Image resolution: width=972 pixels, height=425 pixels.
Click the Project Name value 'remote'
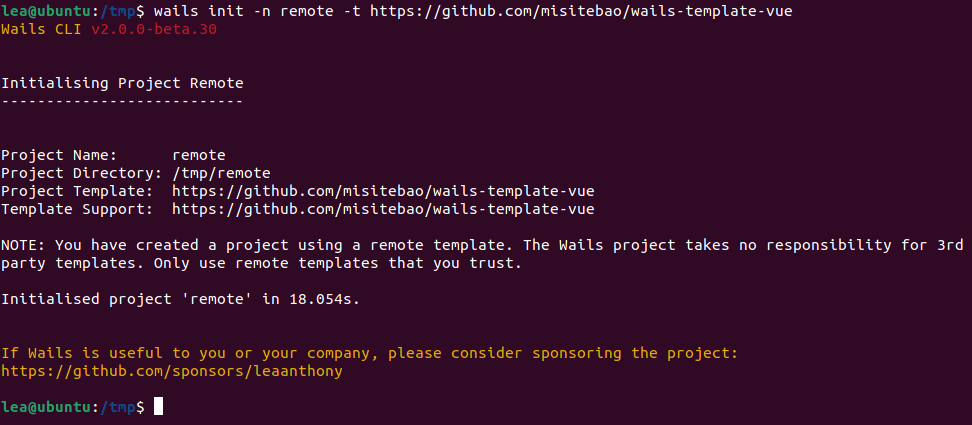tap(199, 155)
